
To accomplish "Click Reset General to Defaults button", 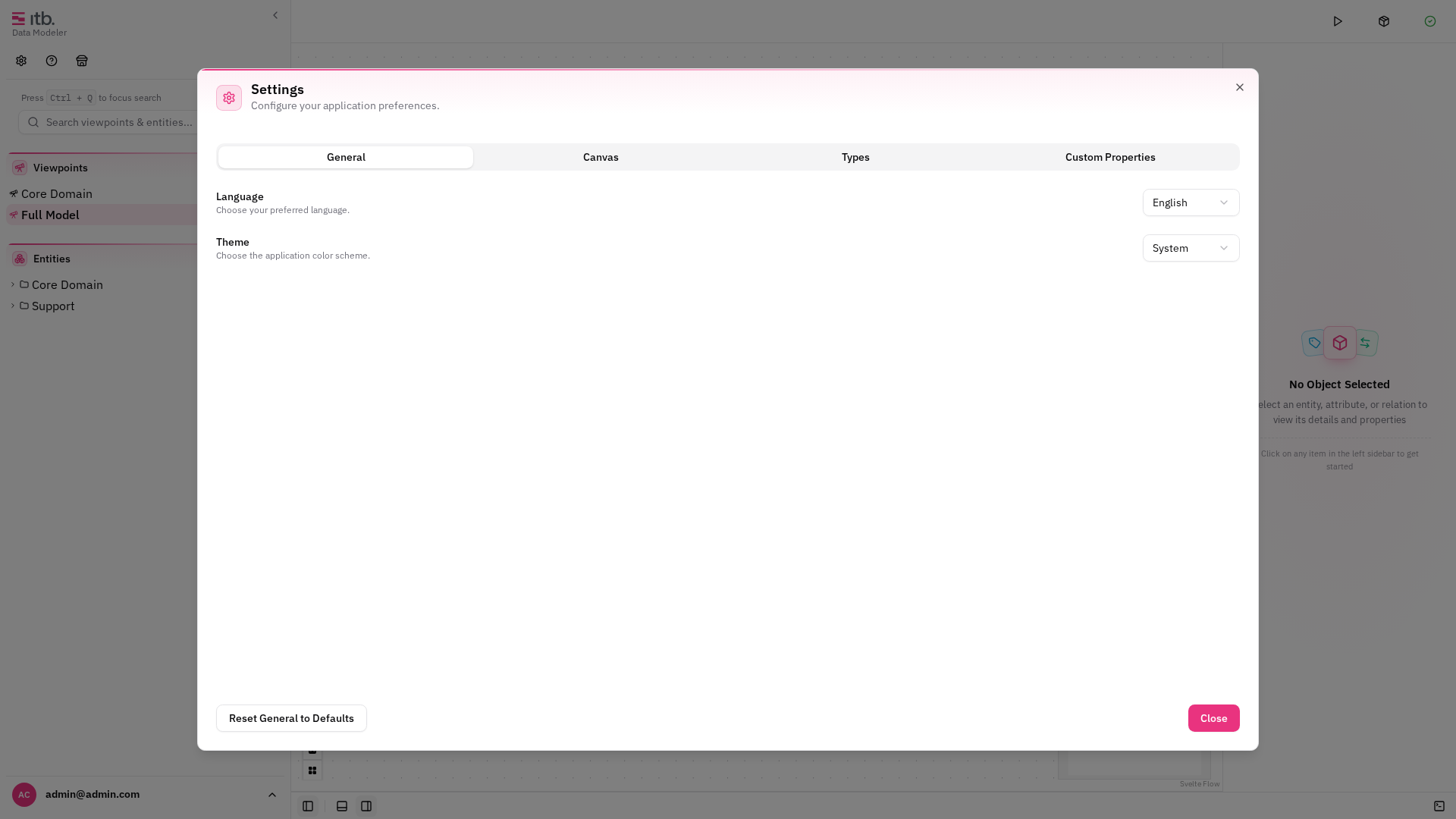I will [291, 718].
